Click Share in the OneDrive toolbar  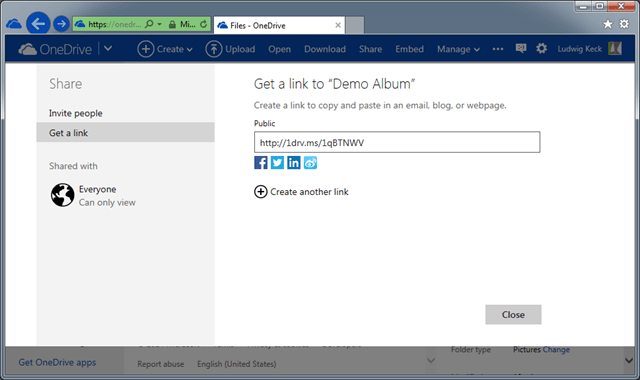(371, 49)
